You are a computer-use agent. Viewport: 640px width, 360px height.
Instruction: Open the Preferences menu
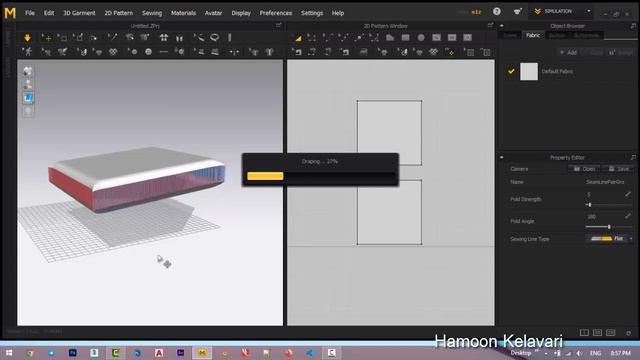[276, 13]
